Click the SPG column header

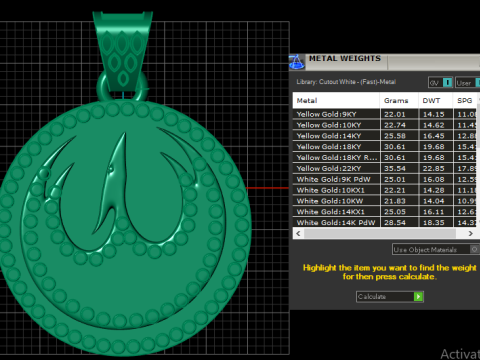[x=465, y=100]
